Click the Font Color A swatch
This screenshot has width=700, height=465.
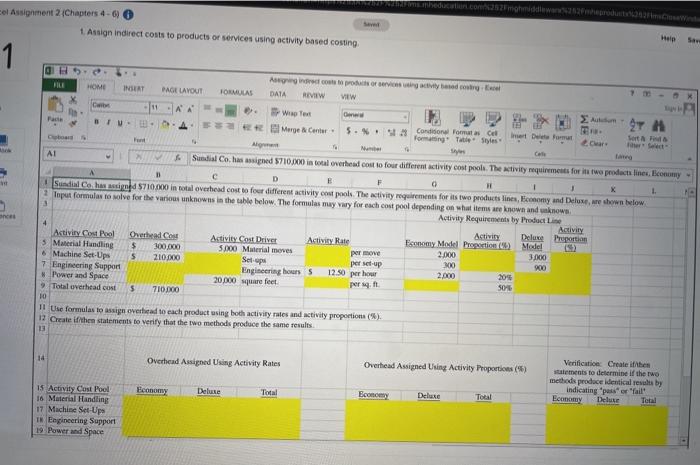tap(183, 125)
